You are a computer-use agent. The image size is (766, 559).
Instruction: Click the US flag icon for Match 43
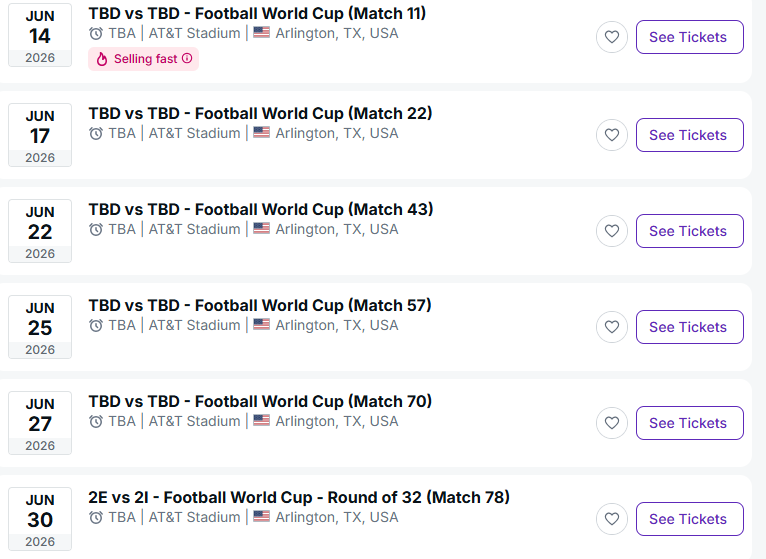pos(261,229)
